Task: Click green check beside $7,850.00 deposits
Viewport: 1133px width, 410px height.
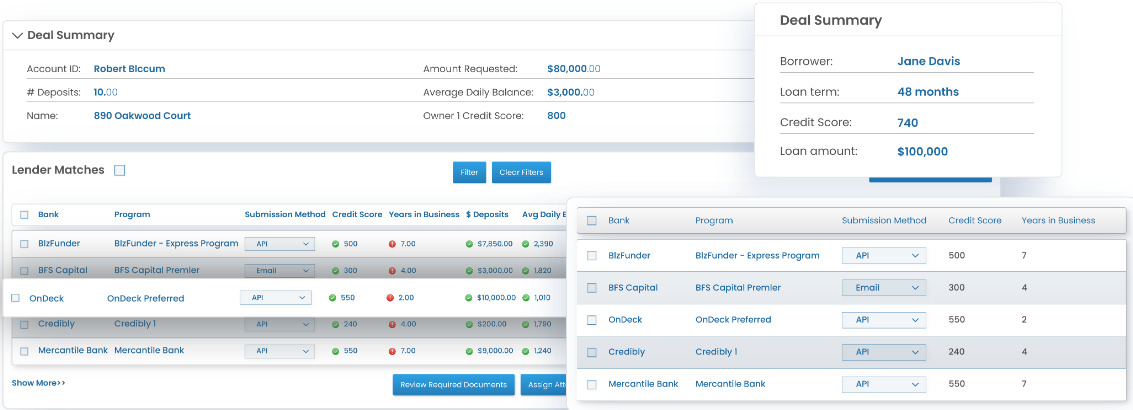Action: [x=469, y=244]
